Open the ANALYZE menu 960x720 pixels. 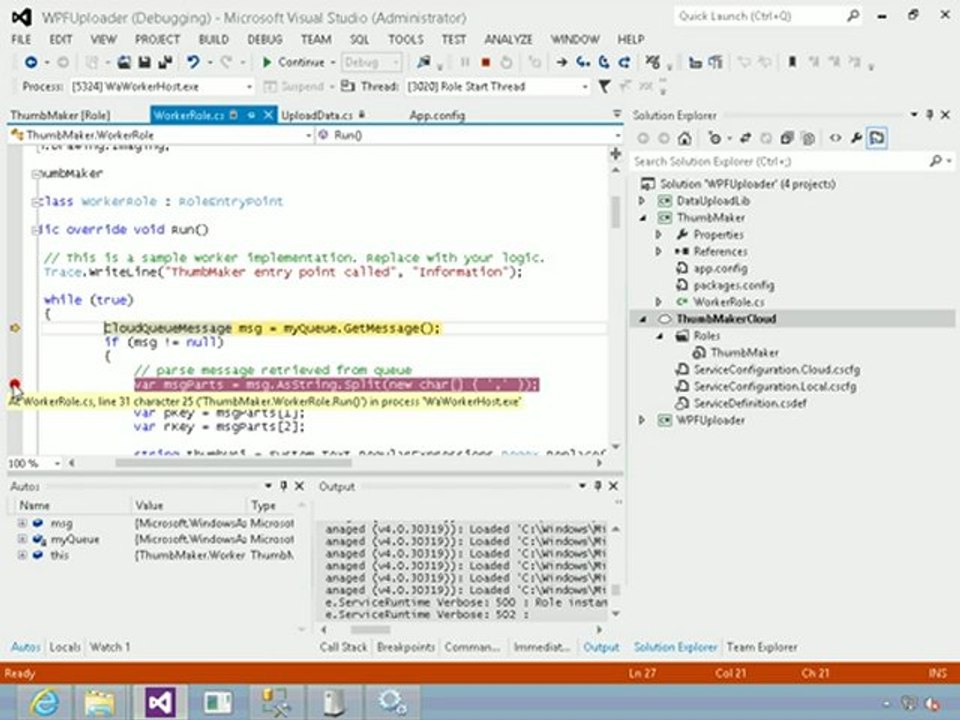pyautogui.click(x=508, y=39)
